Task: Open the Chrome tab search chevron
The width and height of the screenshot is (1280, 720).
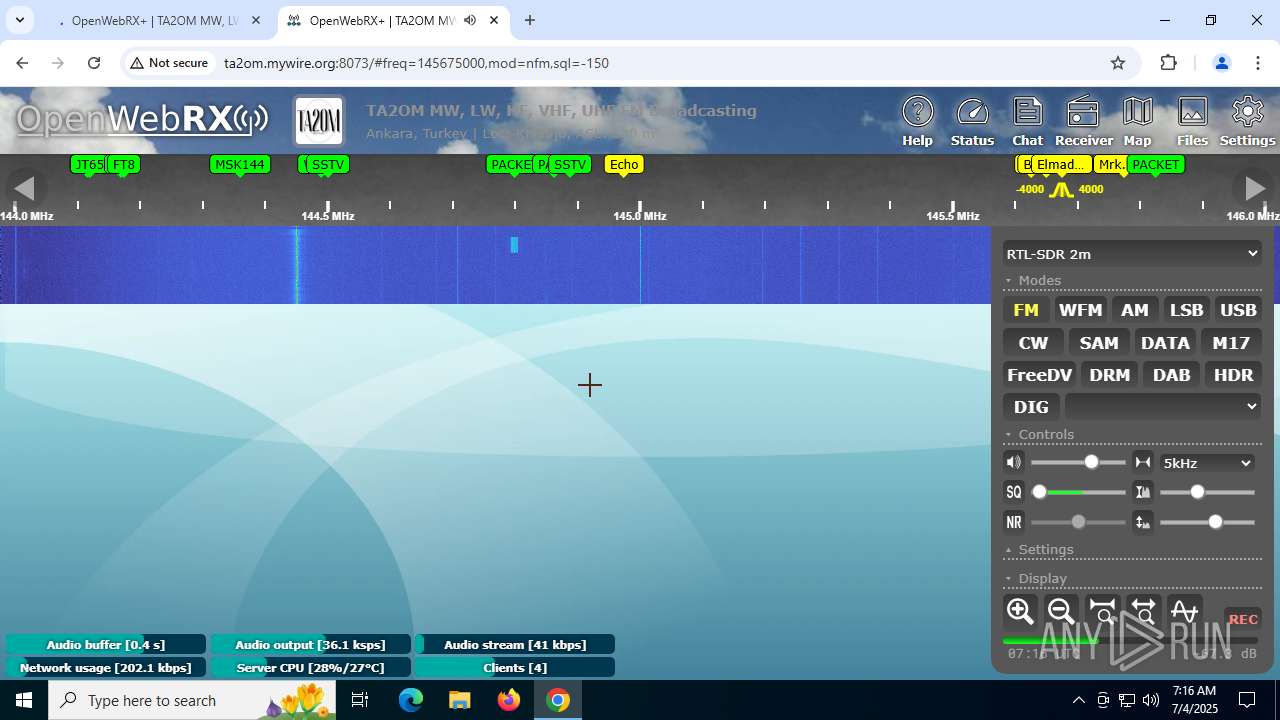Action: click(19, 20)
